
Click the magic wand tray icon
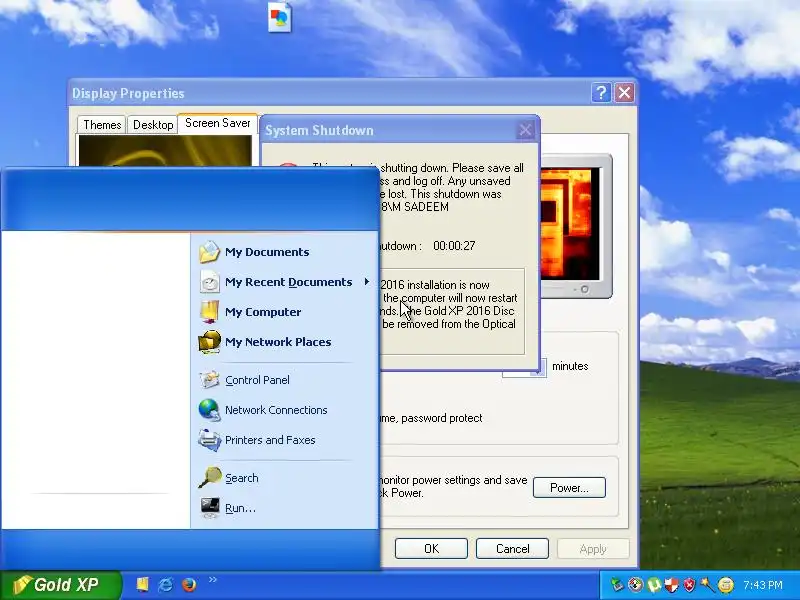[x=707, y=585]
